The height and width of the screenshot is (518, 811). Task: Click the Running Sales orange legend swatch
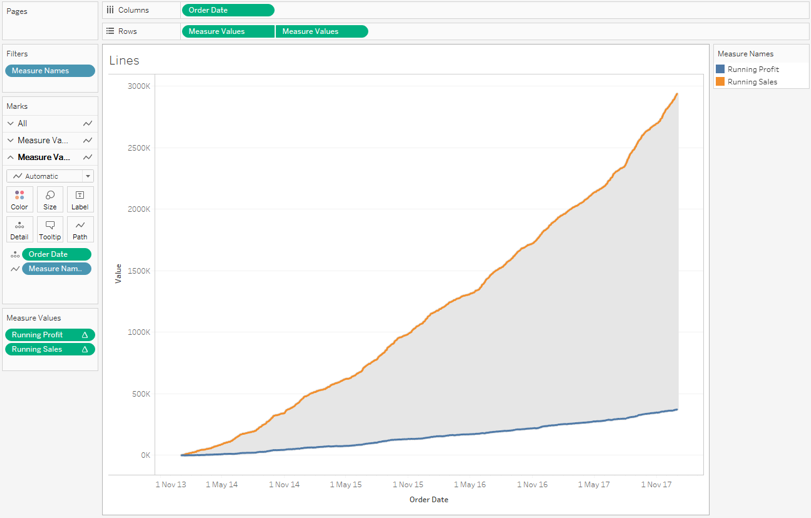[x=721, y=82]
